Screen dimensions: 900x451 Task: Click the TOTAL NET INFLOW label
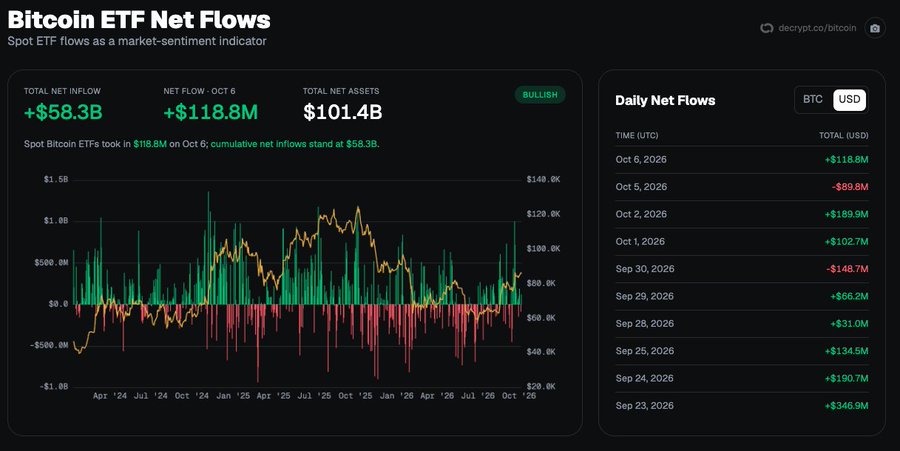point(62,91)
